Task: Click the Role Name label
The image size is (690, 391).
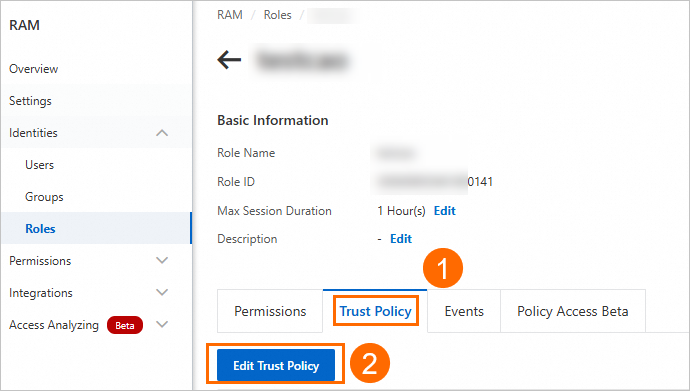Action: [246, 153]
